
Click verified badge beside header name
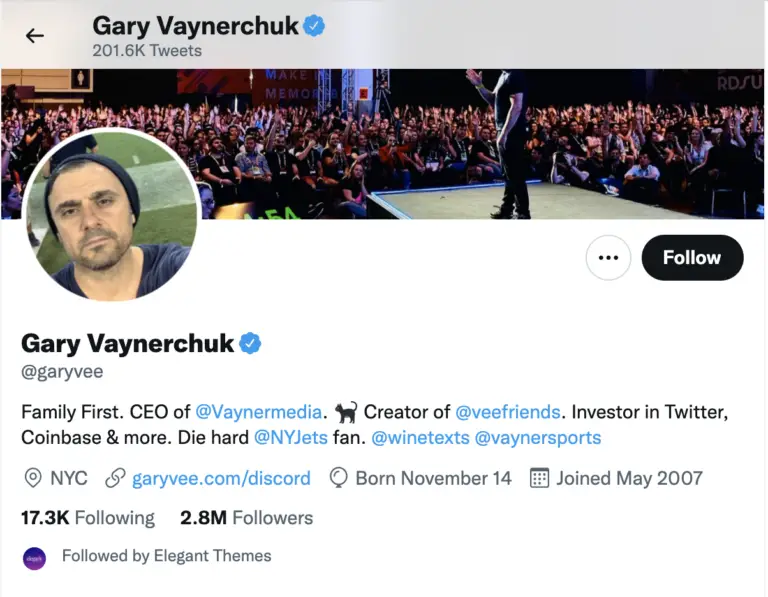point(314,26)
